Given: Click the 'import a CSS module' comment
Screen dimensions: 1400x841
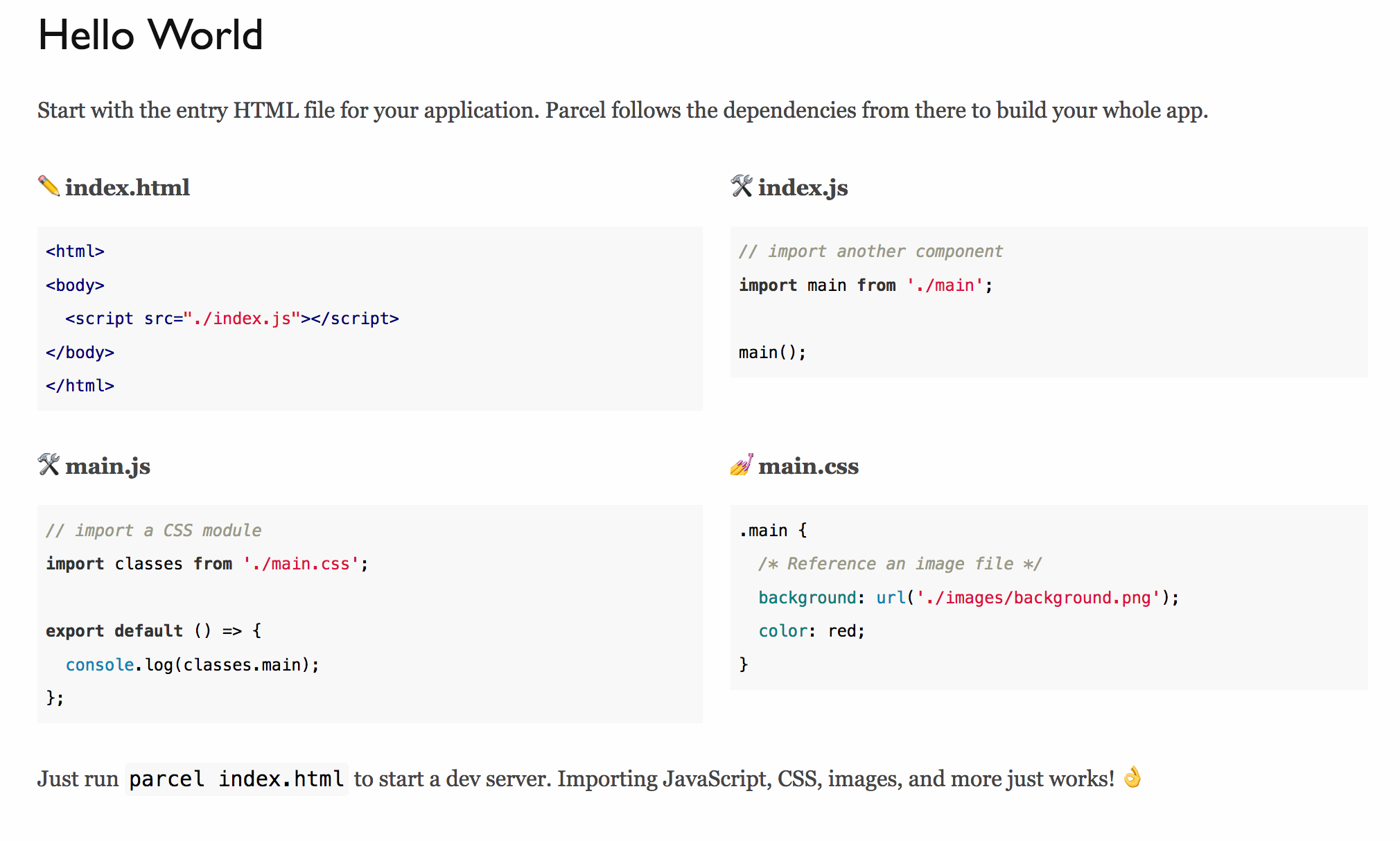Looking at the screenshot, I should pos(154,531).
